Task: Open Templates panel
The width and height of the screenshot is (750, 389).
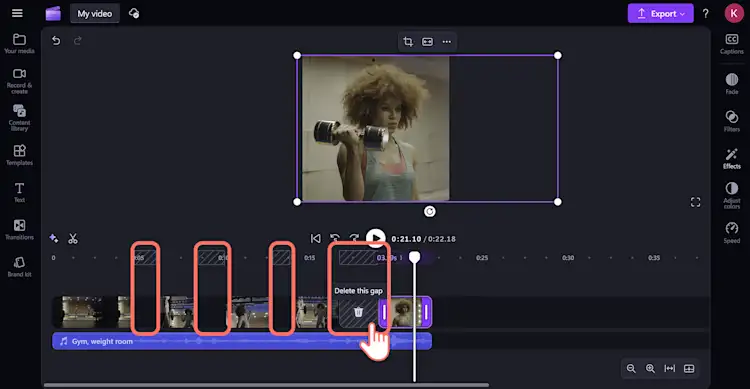Action: click(19, 155)
